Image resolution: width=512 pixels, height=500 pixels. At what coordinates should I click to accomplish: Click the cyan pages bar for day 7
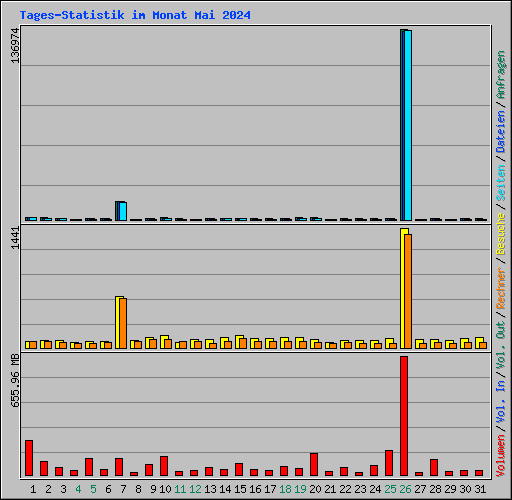click(x=123, y=211)
